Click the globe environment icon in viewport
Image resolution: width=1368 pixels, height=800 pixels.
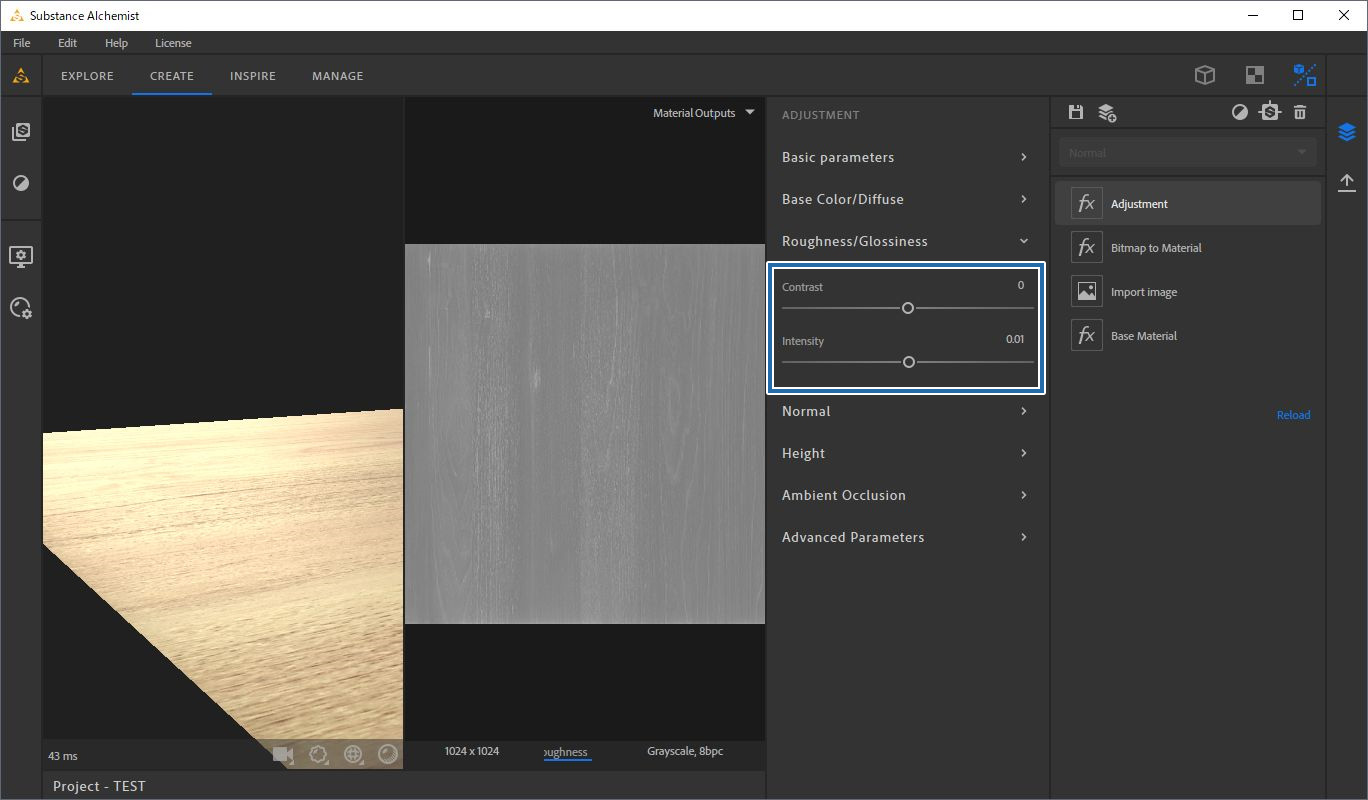[353, 754]
